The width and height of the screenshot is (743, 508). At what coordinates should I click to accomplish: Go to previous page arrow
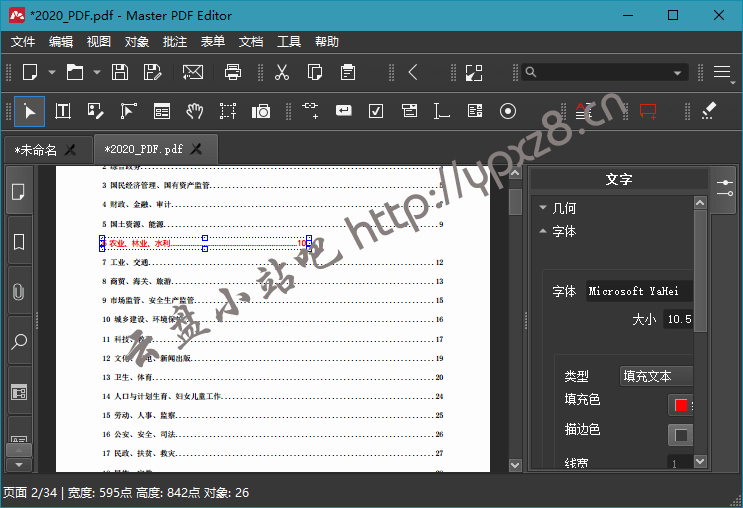click(x=413, y=73)
